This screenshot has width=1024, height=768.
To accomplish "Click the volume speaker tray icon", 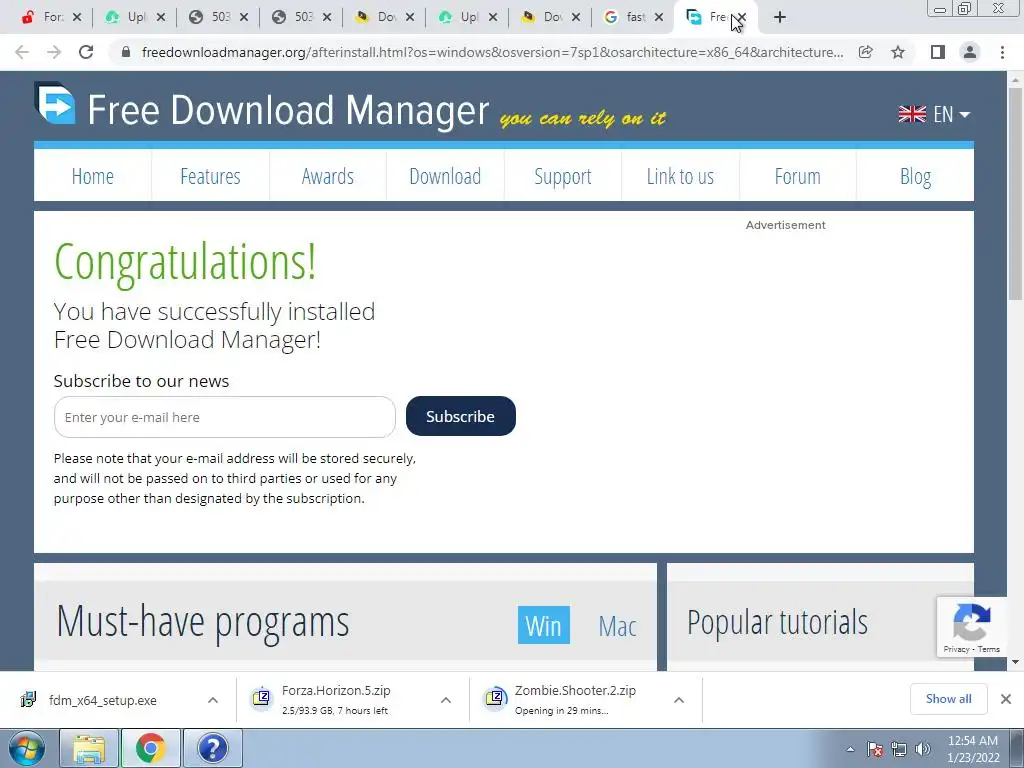I will tap(923, 749).
